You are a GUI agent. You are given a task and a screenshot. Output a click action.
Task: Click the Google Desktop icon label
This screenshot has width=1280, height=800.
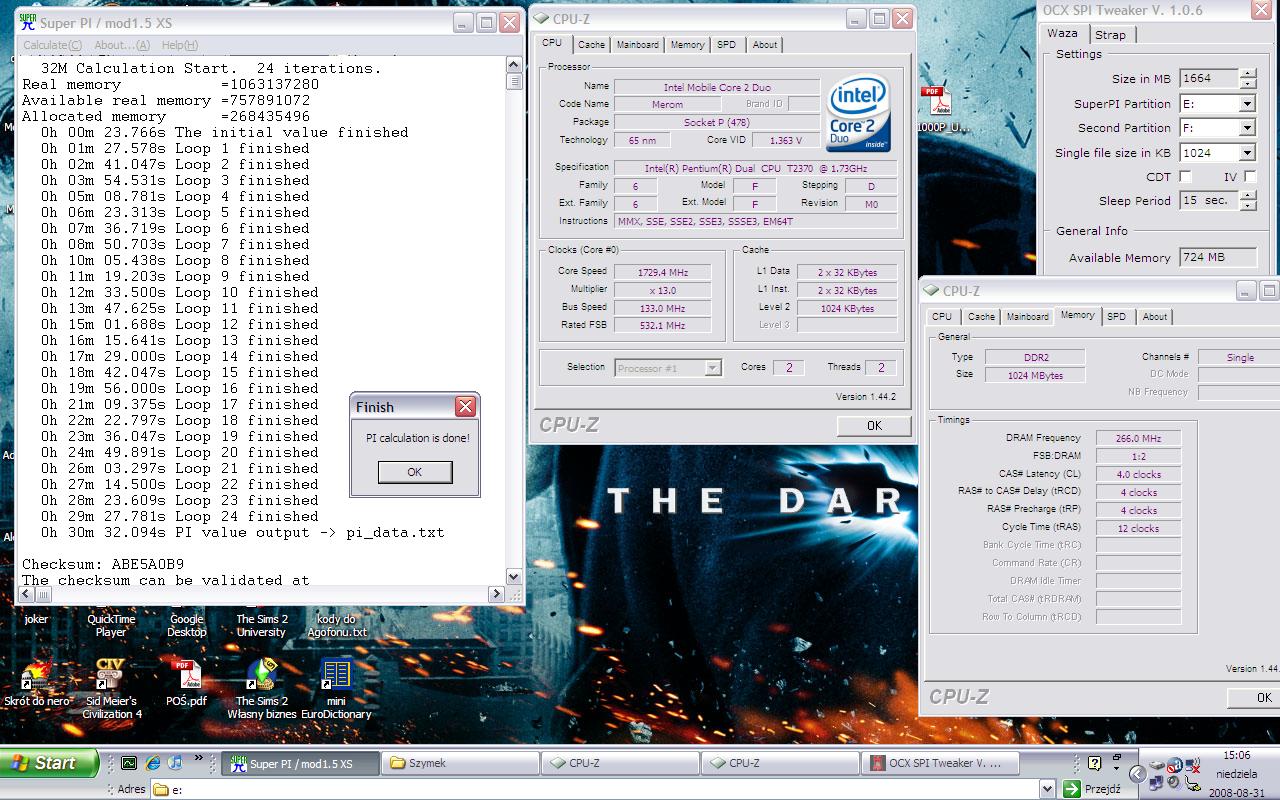[x=186, y=626]
